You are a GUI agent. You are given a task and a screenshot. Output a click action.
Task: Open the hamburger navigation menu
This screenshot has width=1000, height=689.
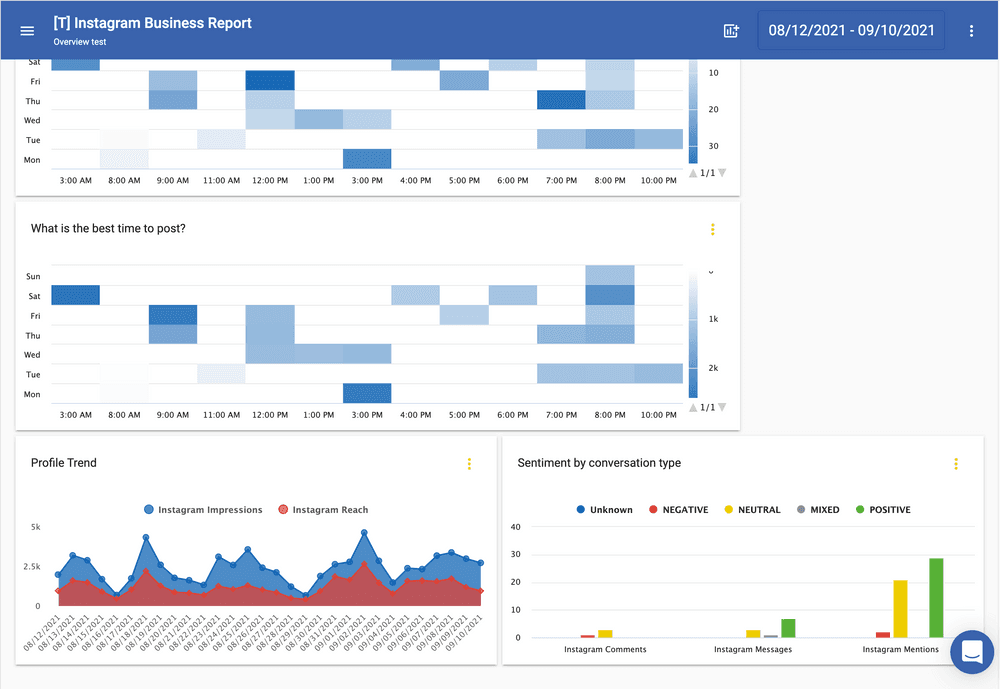[27, 31]
